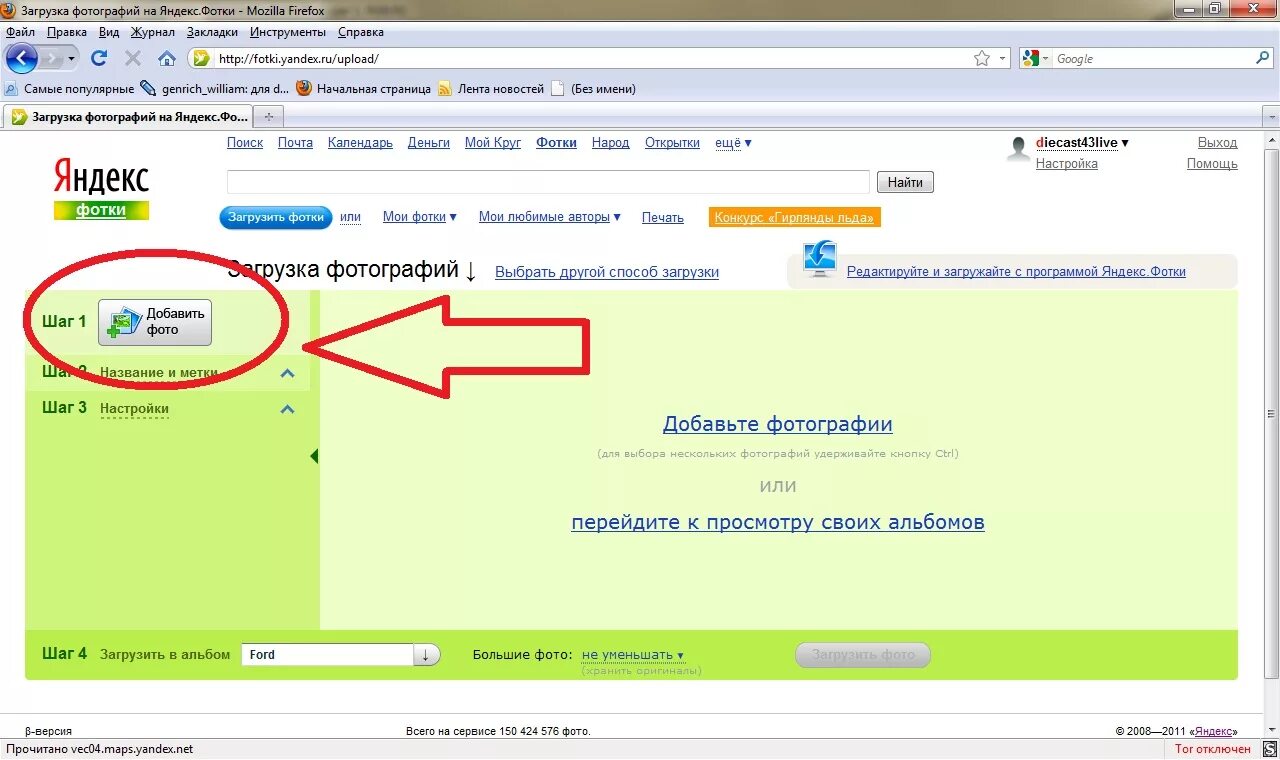Click the Yandex Fotki program monitor icon

(x=820, y=260)
